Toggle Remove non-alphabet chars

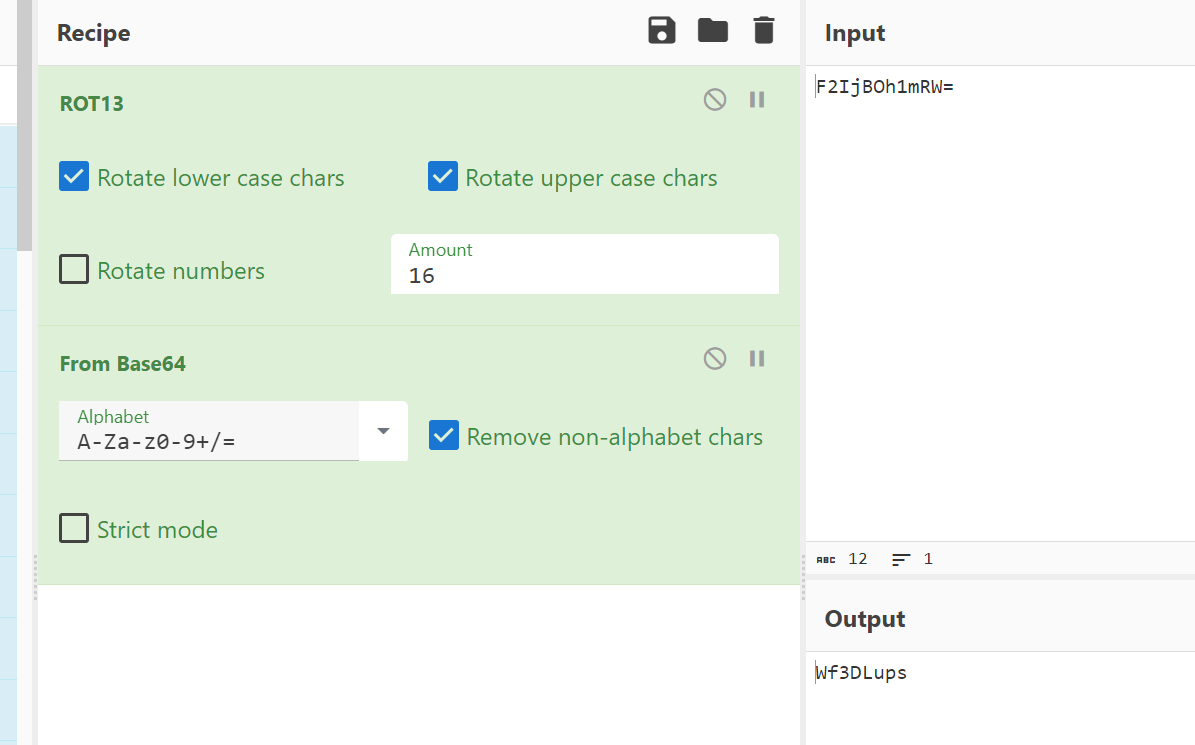coord(444,436)
